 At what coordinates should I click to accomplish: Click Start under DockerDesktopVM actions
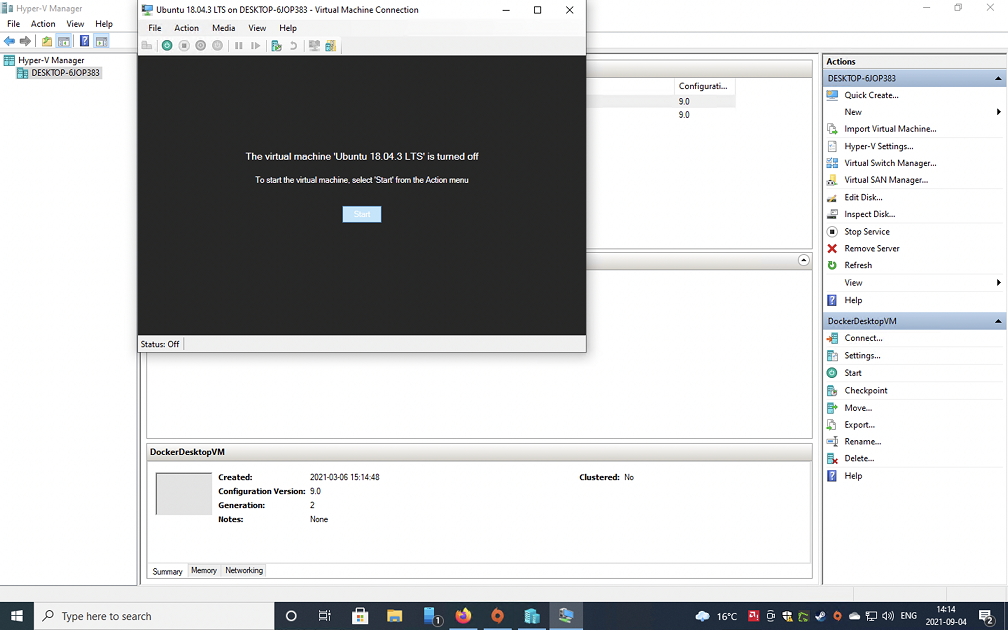(x=852, y=373)
